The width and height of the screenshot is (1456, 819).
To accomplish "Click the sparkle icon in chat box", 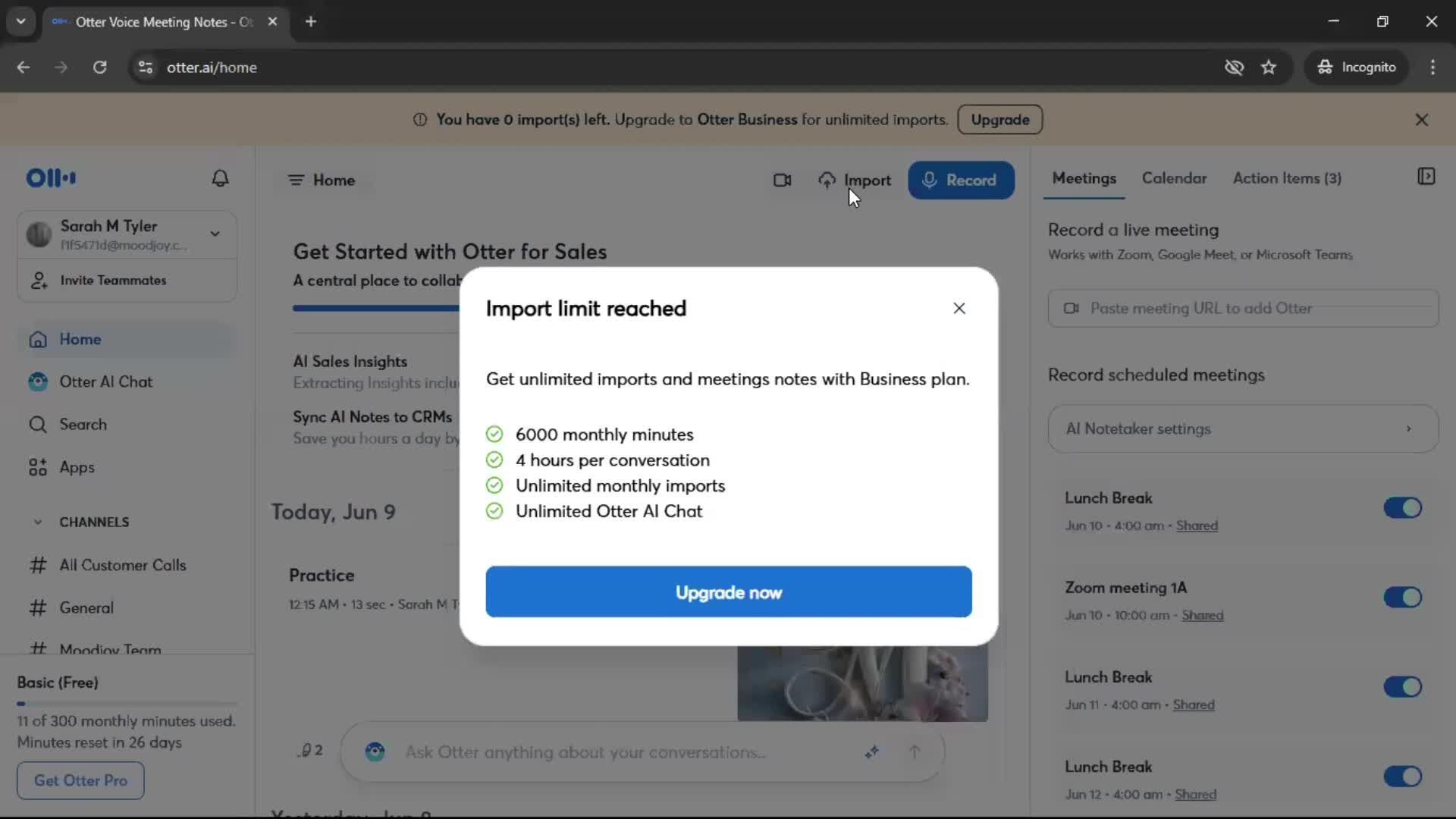I will click(872, 752).
